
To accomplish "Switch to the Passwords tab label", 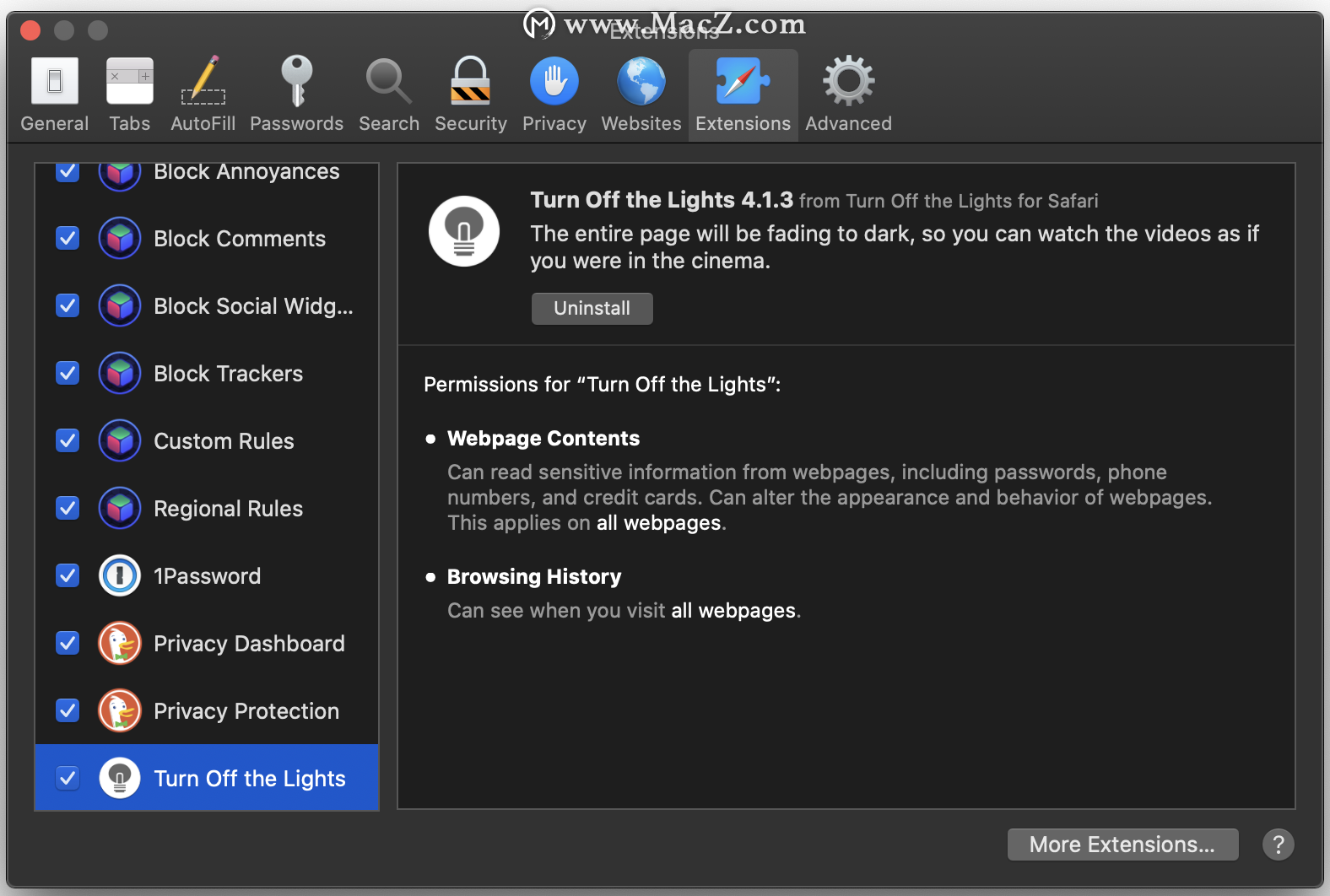I will click(297, 124).
